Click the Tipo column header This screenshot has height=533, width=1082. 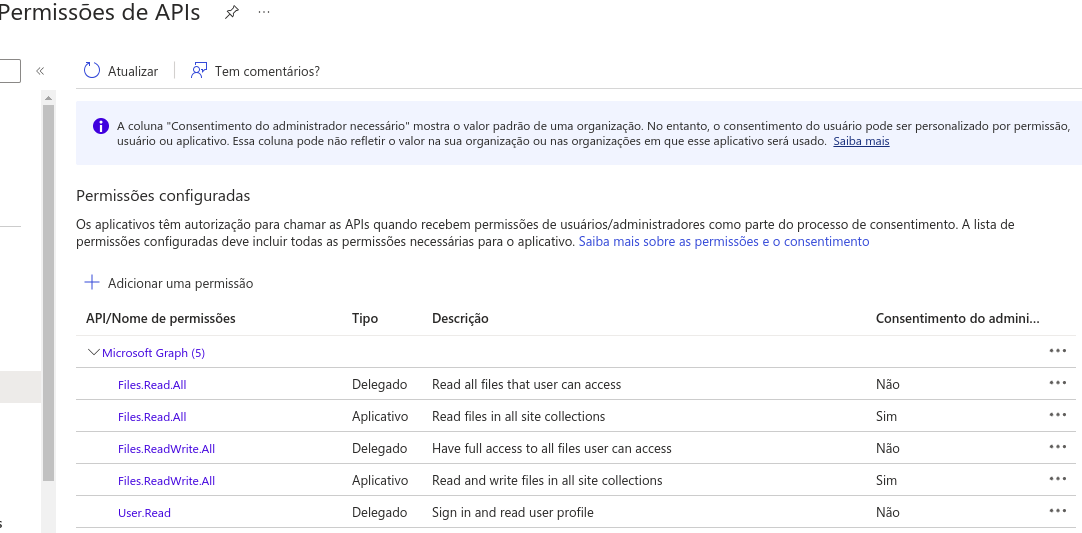pos(365,318)
